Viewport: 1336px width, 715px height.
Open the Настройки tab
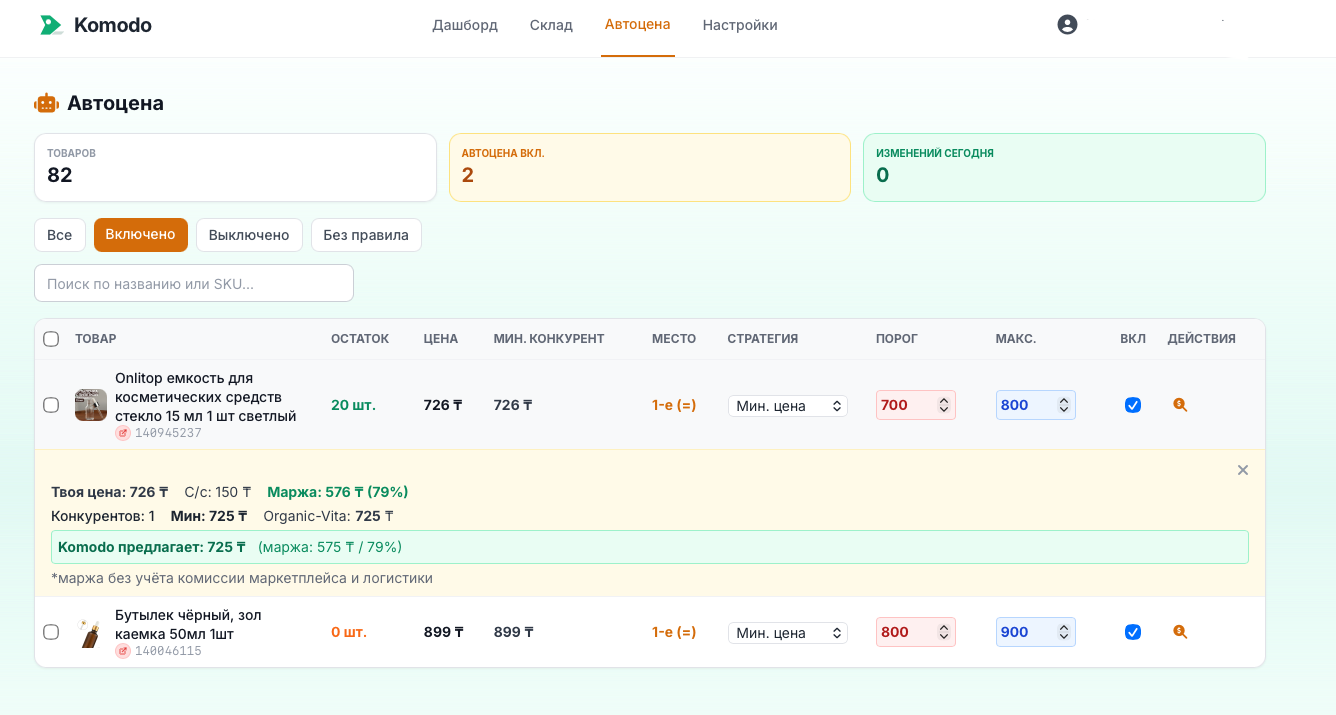[x=740, y=25]
